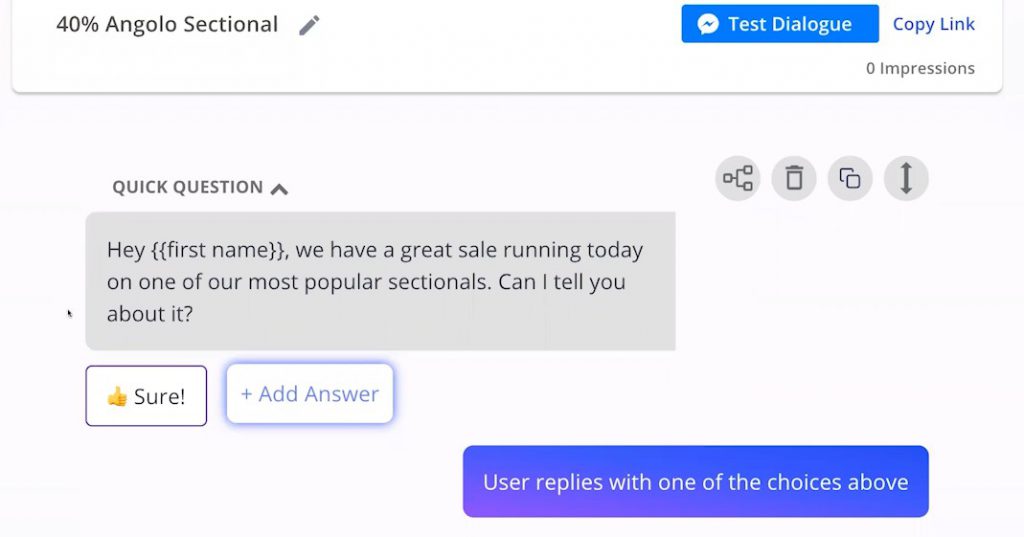
Task: Delete the Quick Question block via trash icon
Action: click(794, 178)
